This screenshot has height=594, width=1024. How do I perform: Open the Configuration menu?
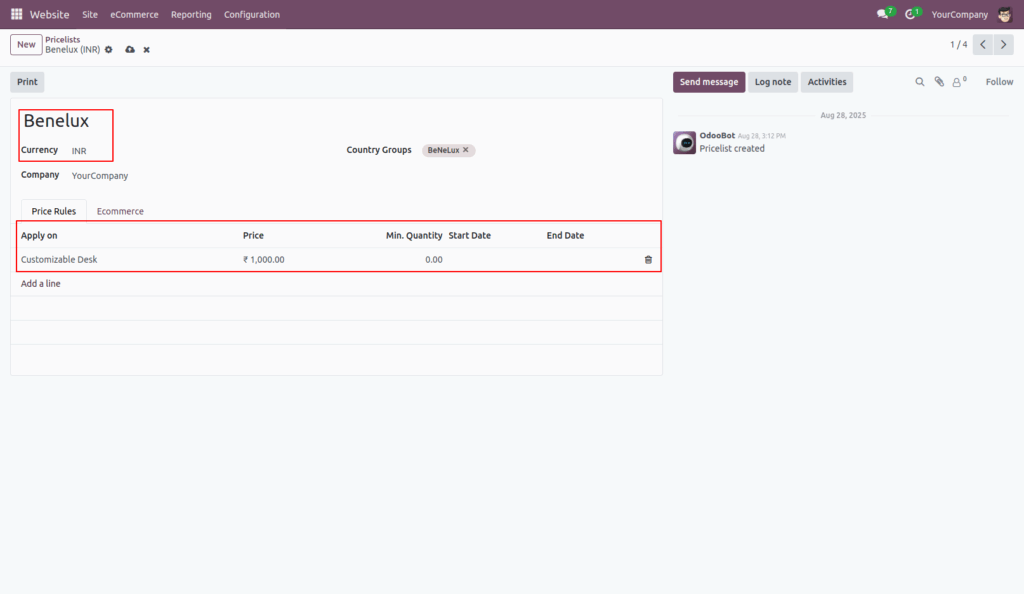pyautogui.click(x=251, y=14)
